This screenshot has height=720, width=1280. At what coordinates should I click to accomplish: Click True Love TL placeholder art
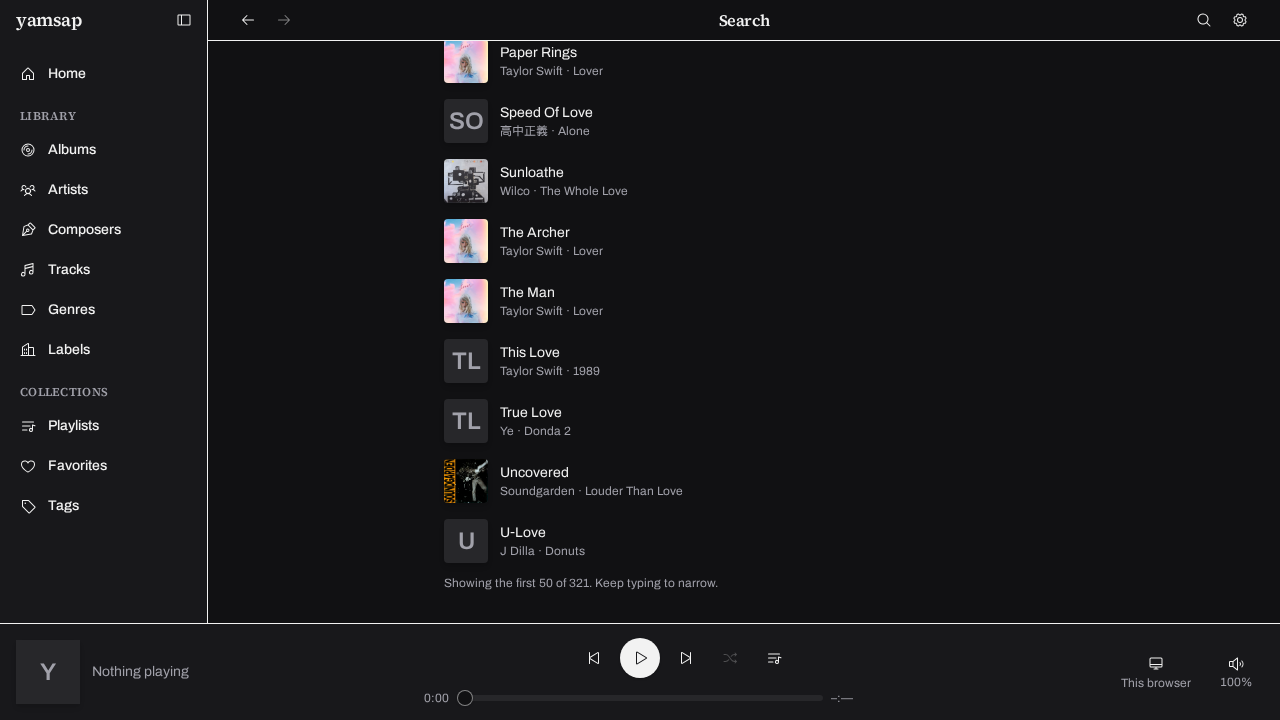[466, 421]
